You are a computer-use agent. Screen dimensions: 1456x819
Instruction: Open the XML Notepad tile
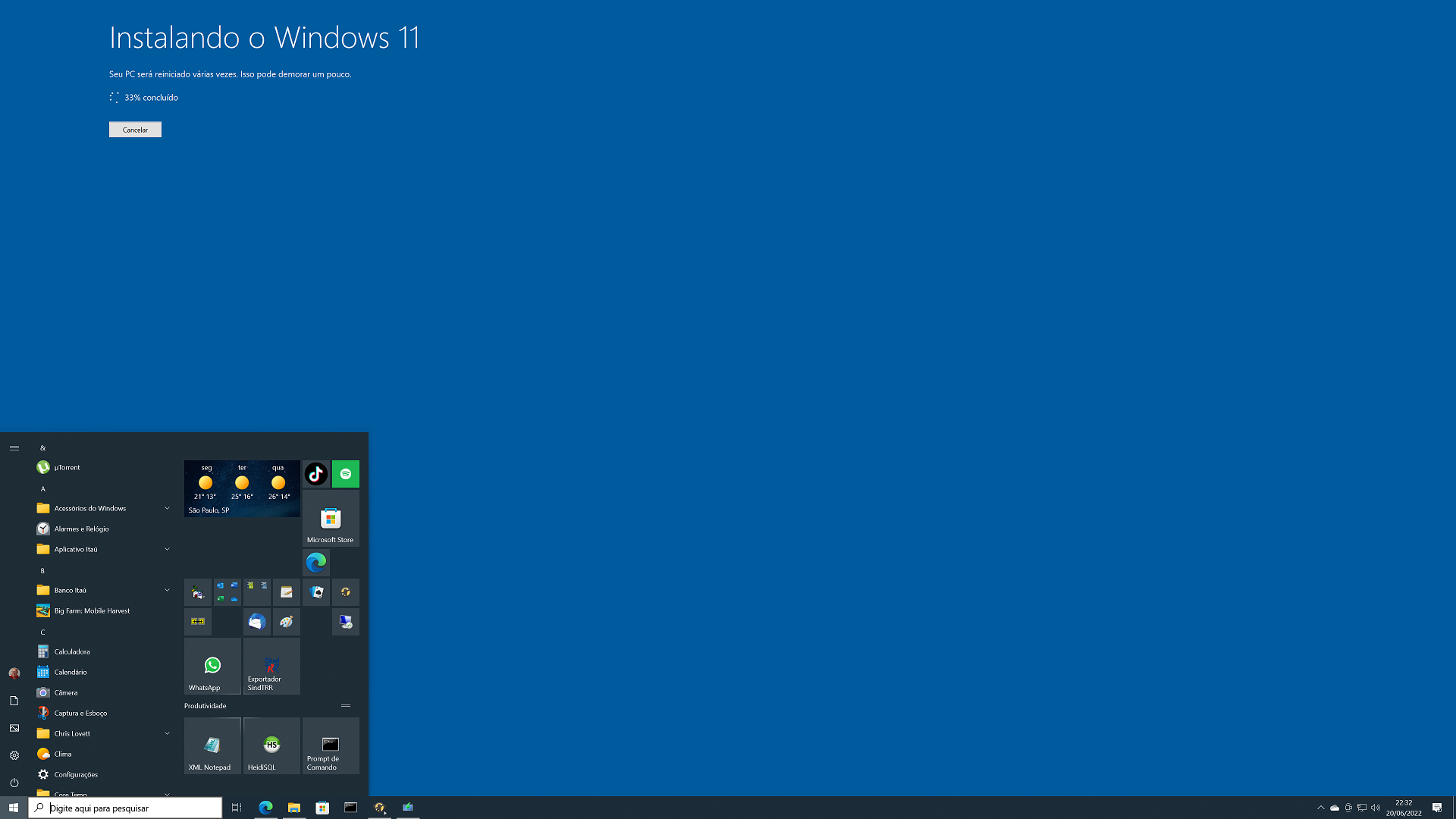pyautogui.click(x=212, y=746)
